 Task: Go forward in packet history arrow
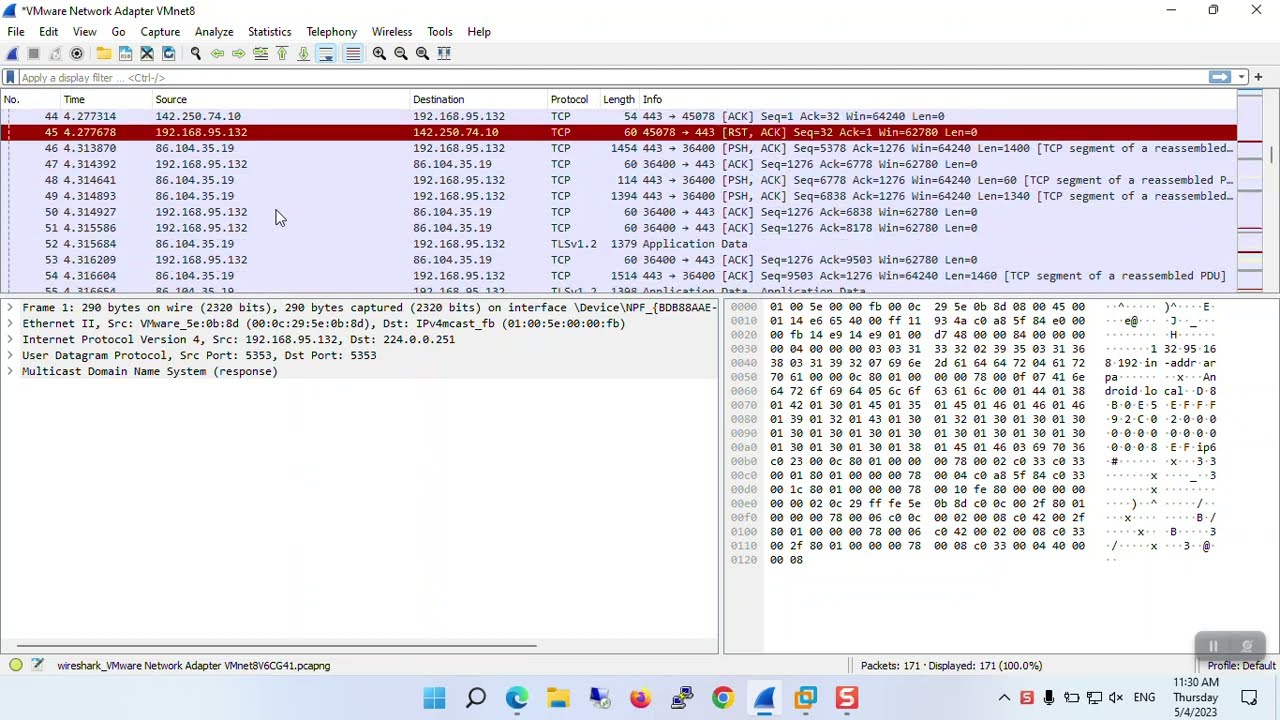239,54
